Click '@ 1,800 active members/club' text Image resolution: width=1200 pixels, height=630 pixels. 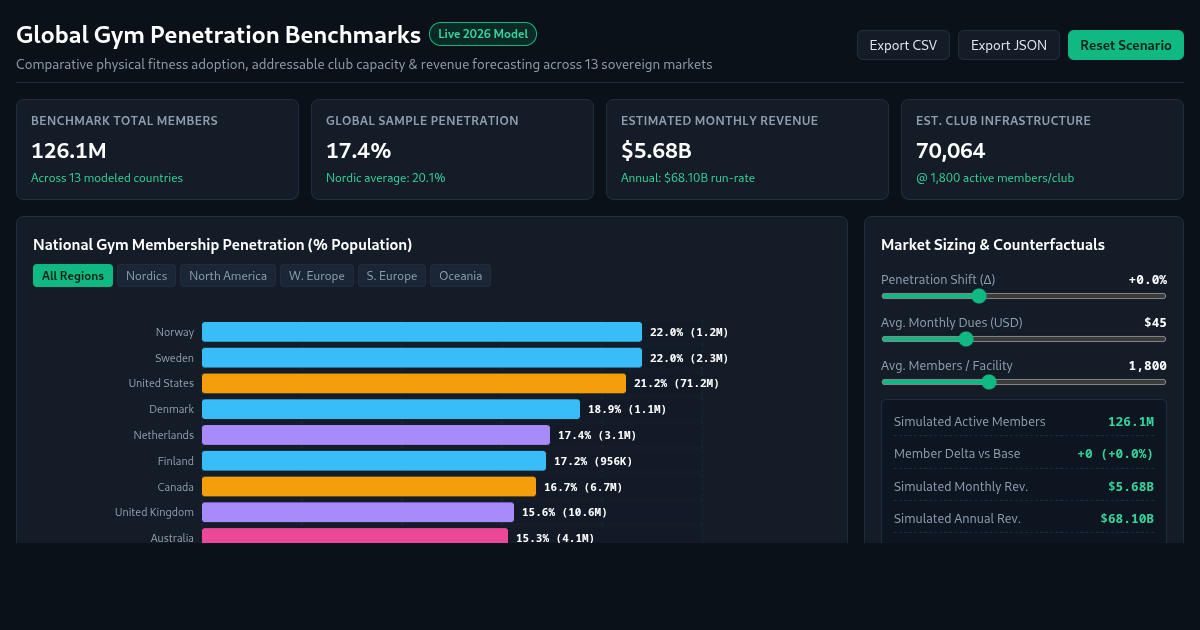995,178
